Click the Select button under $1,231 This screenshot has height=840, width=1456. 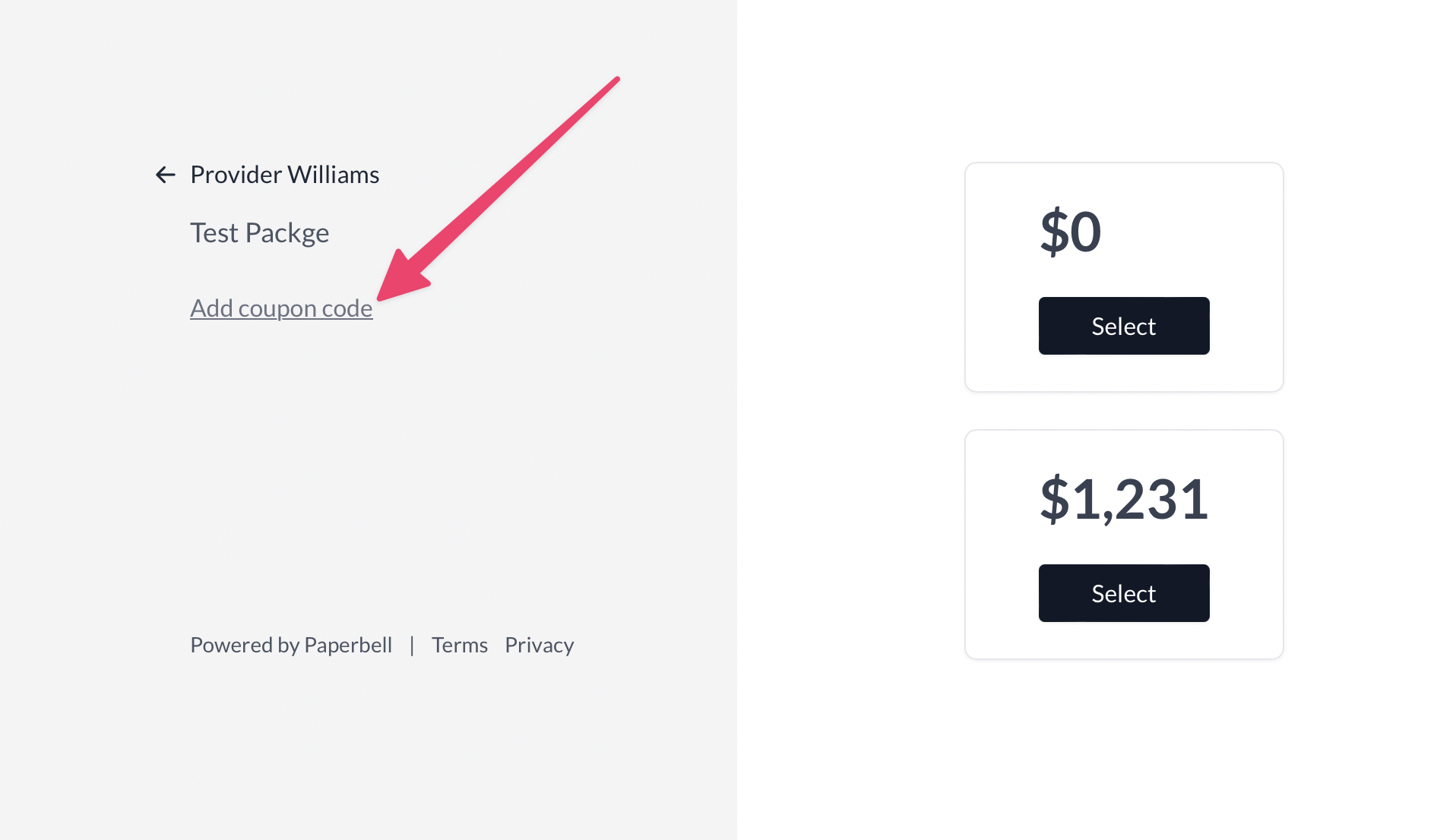1123,592
